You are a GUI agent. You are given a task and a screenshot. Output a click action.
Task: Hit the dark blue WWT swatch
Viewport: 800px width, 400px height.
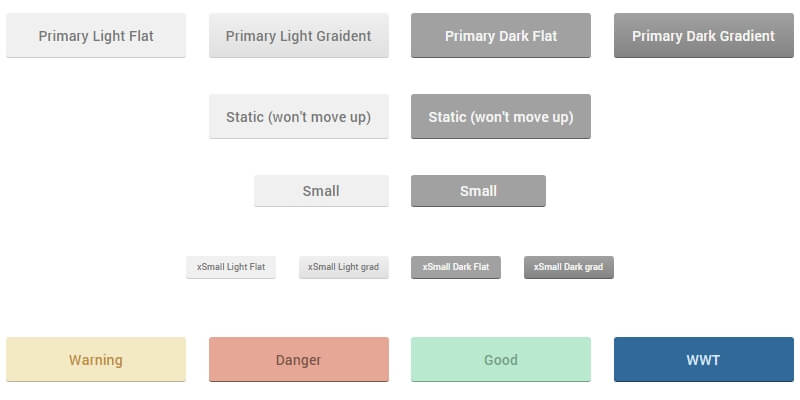(x=703, y=360)
